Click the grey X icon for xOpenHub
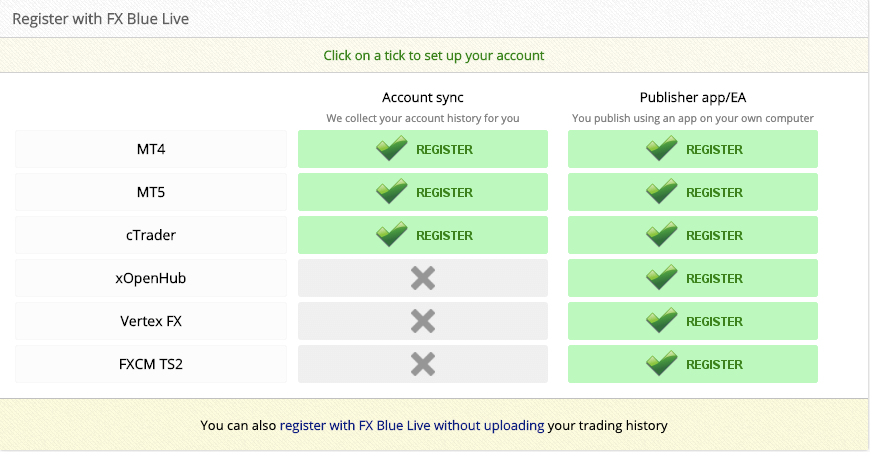 tap(423, 278)
